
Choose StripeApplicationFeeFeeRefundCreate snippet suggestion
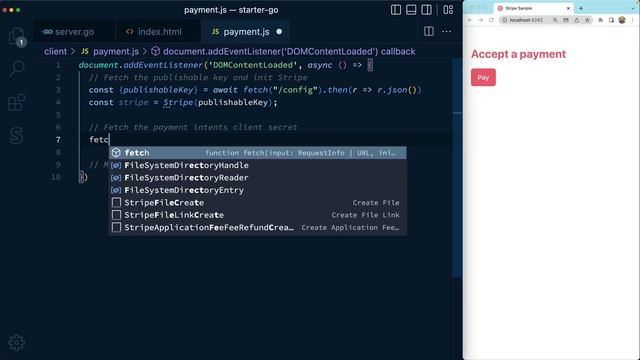coord(258,227)
